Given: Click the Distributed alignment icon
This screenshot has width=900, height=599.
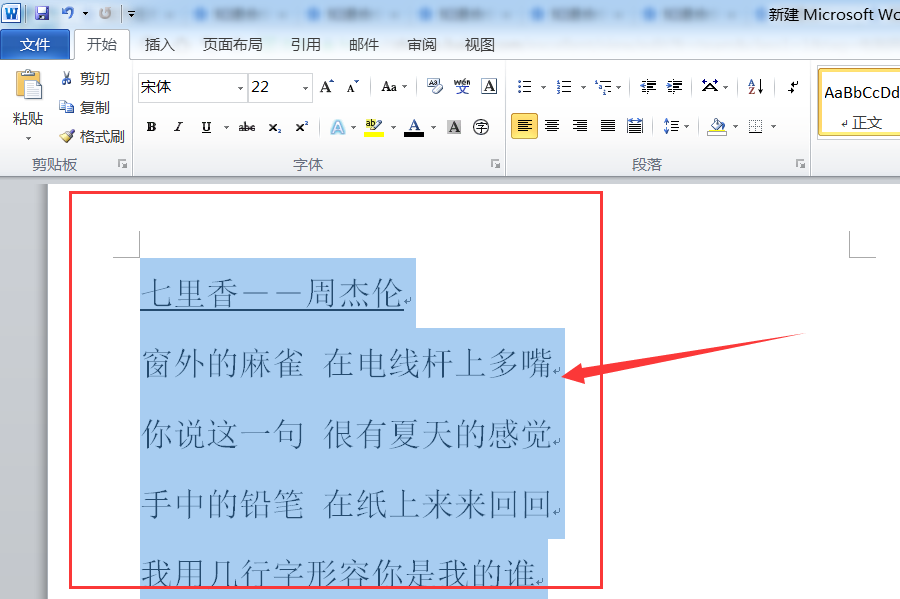Looking at the screenshot, I should (x=635, y=126).
